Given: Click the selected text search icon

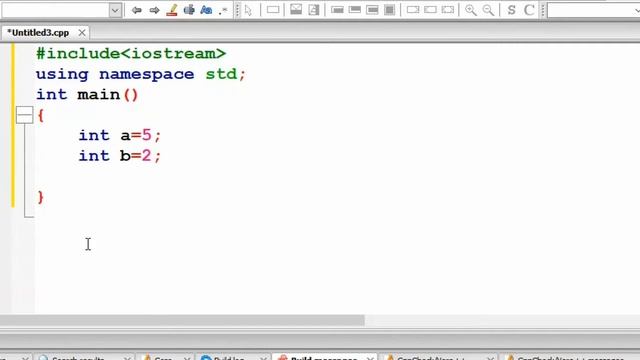Looking at the screenshot, I should [189, 10].
